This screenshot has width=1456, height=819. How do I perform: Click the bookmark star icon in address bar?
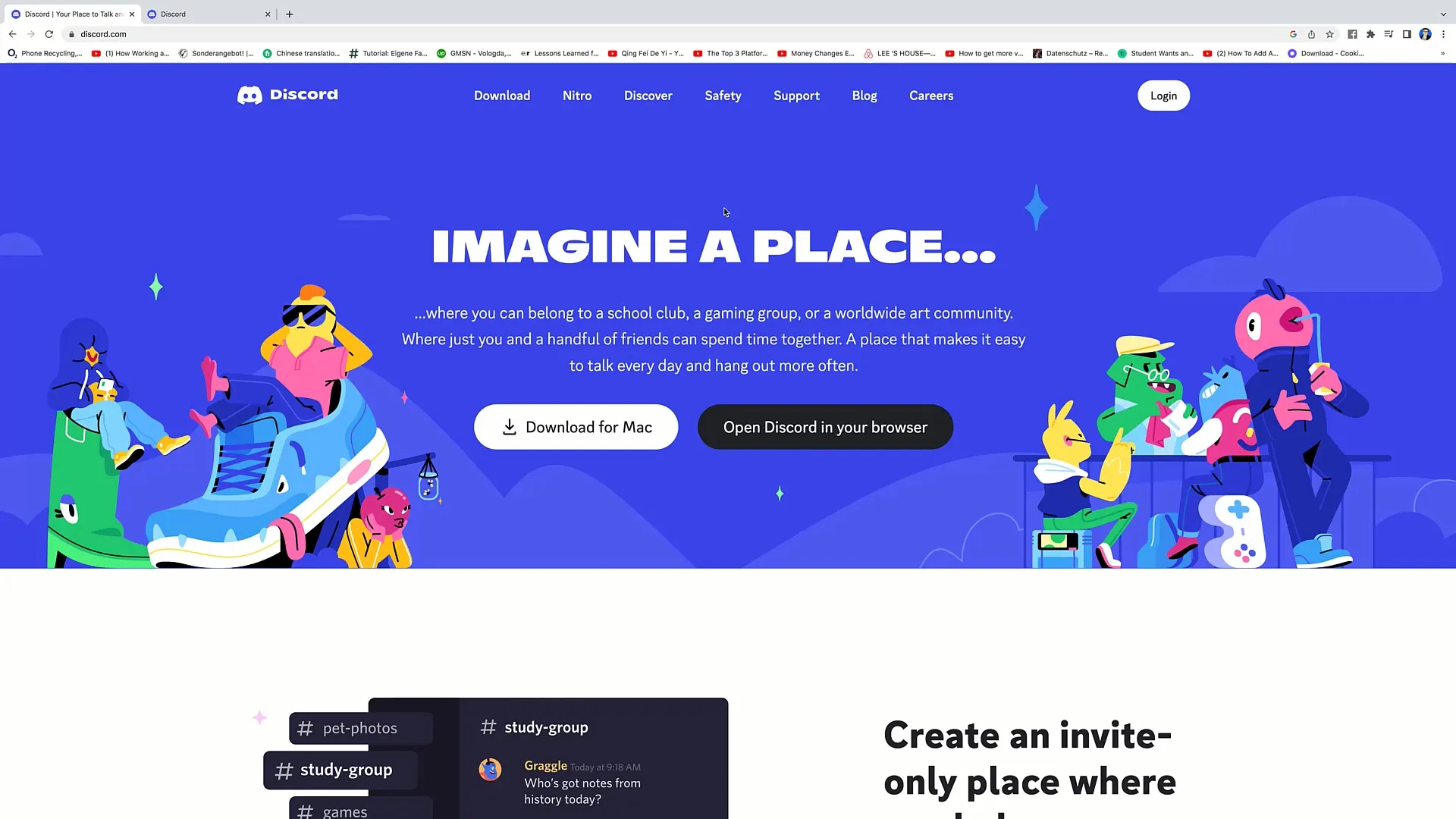coord(1329,34)
